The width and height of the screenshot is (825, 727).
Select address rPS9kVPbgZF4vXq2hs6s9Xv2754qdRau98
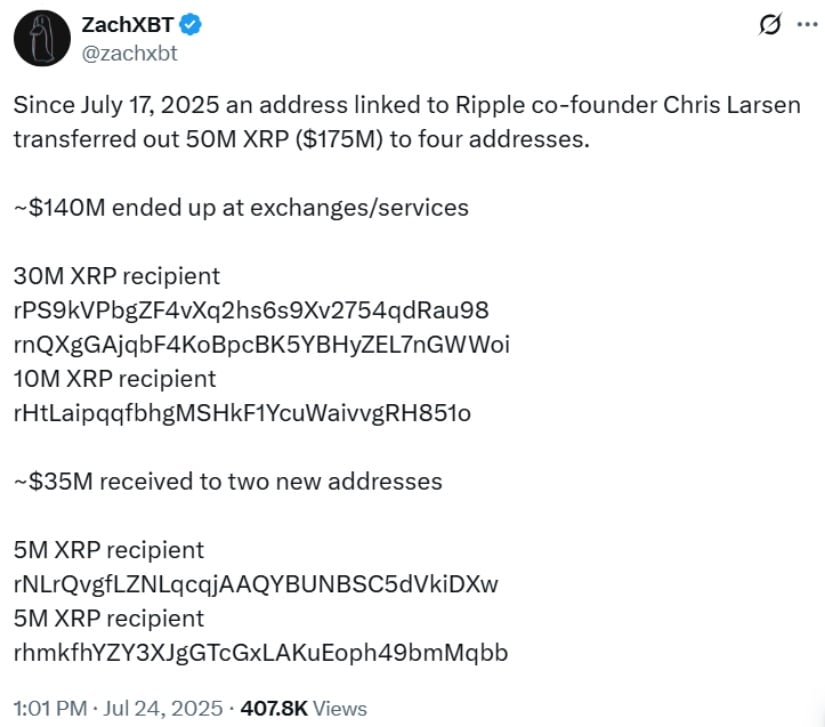pos(251,310)
